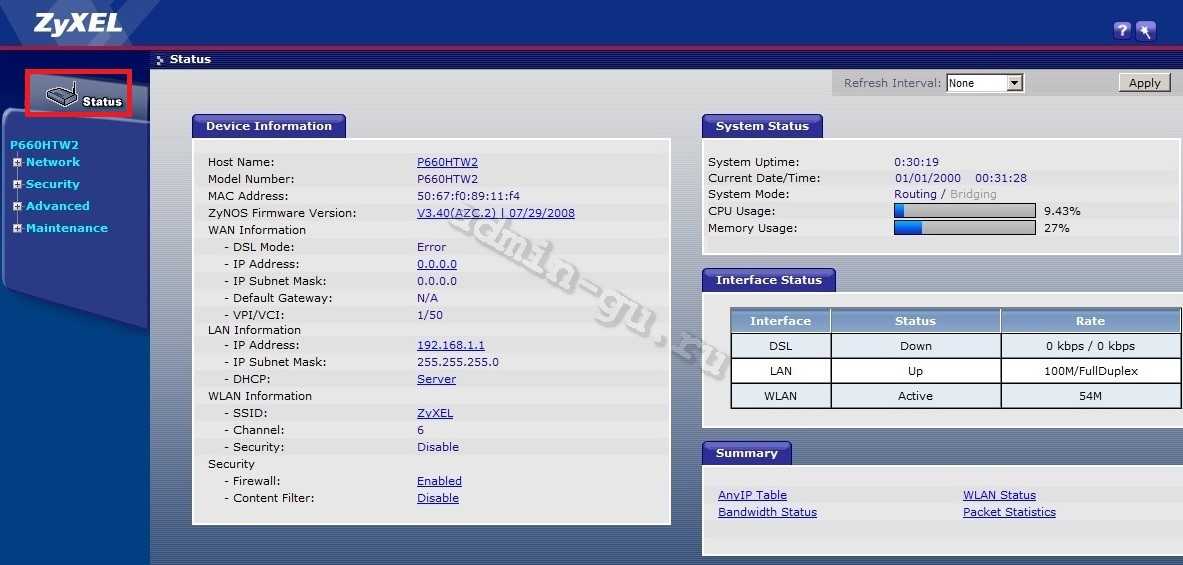Open the Packet Statistics link

(1009, 512)
